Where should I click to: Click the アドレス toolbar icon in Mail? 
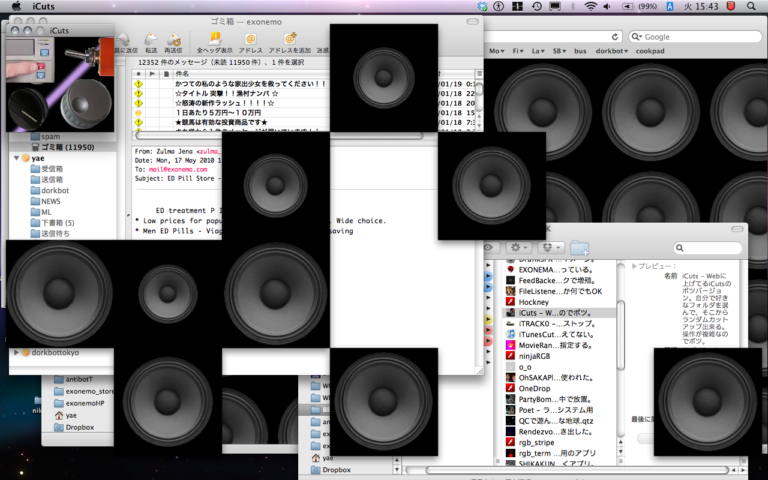click(250, 42)
